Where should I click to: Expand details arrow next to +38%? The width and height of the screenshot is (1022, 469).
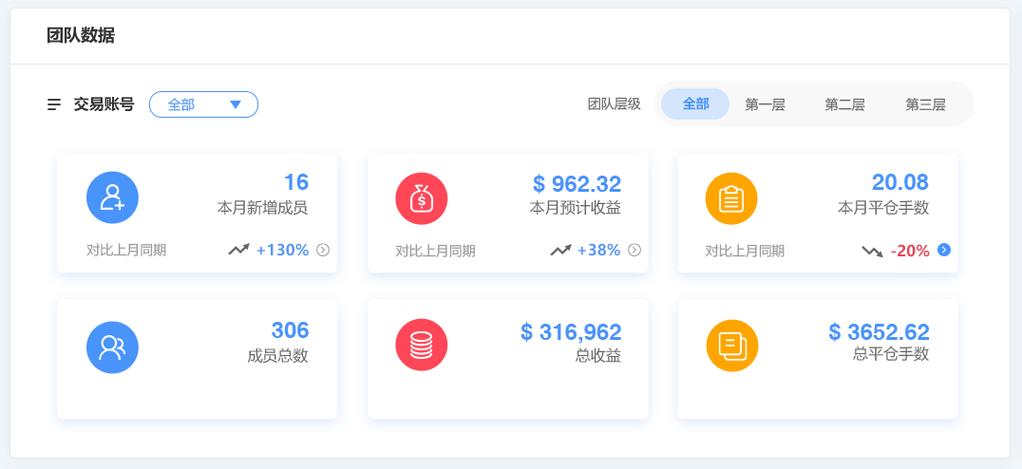(x=634, y=250)
